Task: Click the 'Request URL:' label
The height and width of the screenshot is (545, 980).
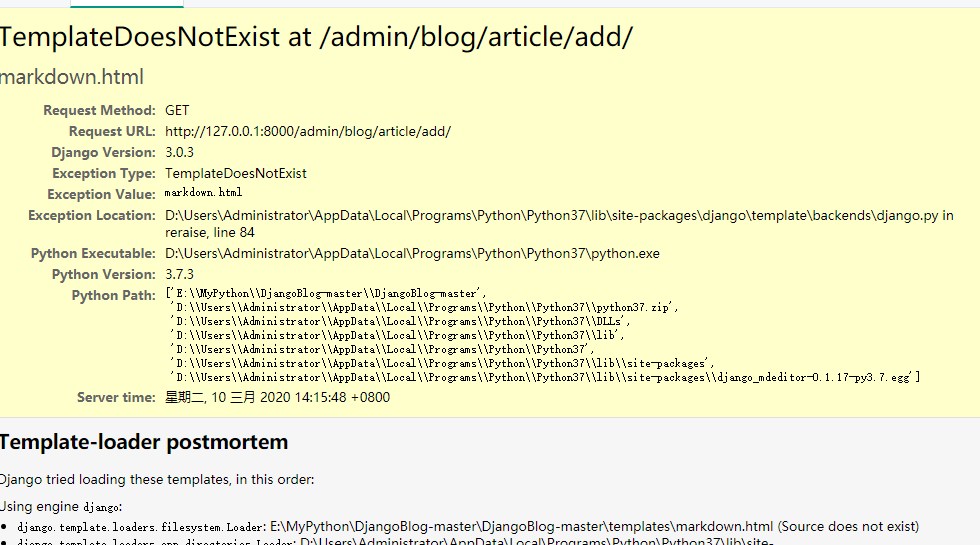Action: click(x=112, y=132)
